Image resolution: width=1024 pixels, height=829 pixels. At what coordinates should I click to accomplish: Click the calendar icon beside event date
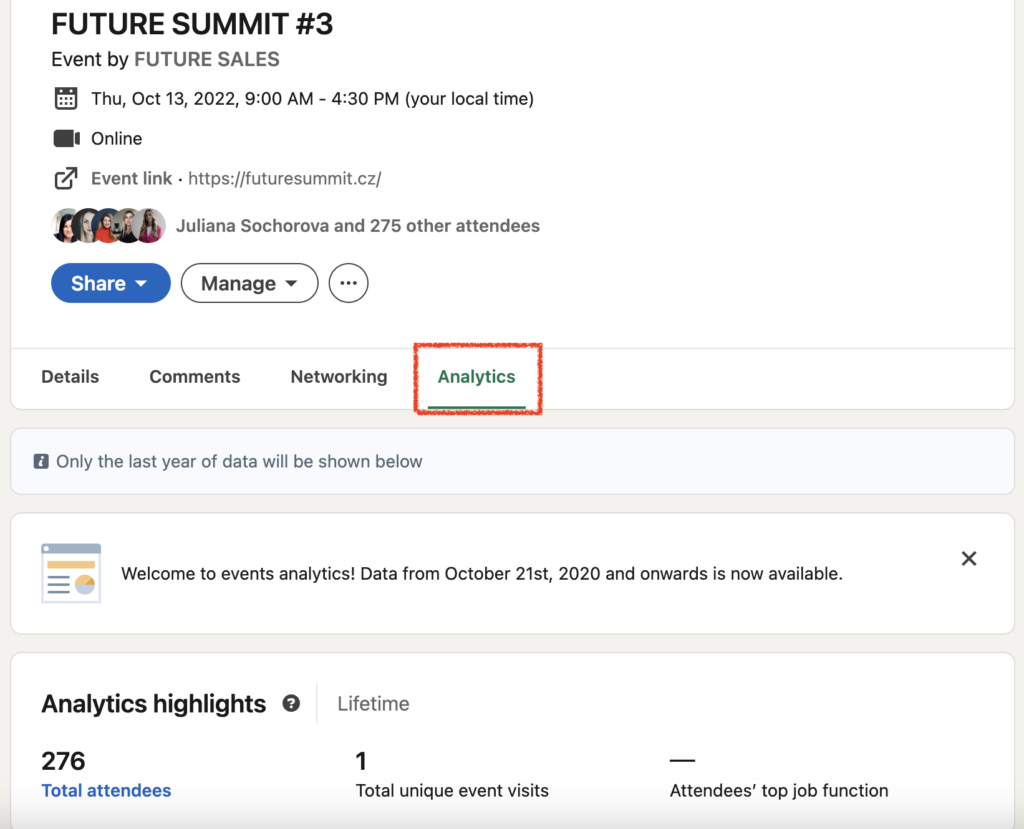coord(65,99)
